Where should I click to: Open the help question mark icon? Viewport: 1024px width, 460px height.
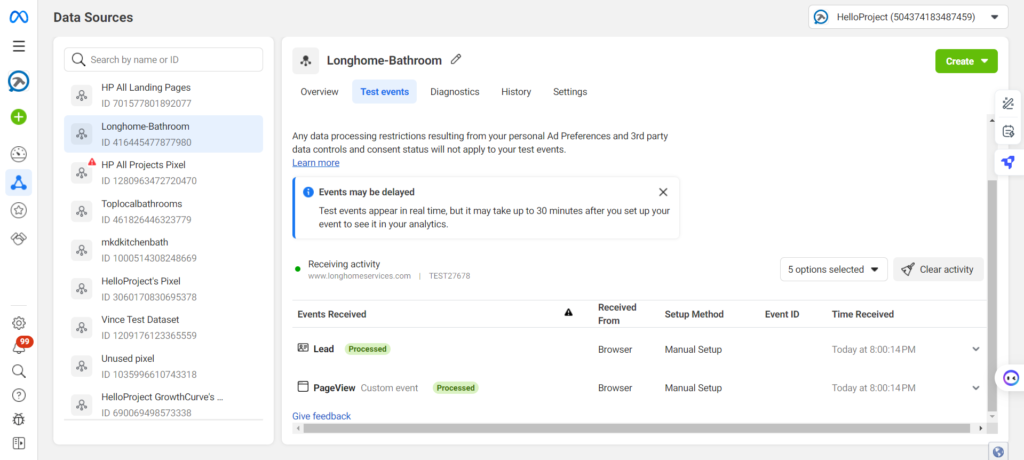19,395
